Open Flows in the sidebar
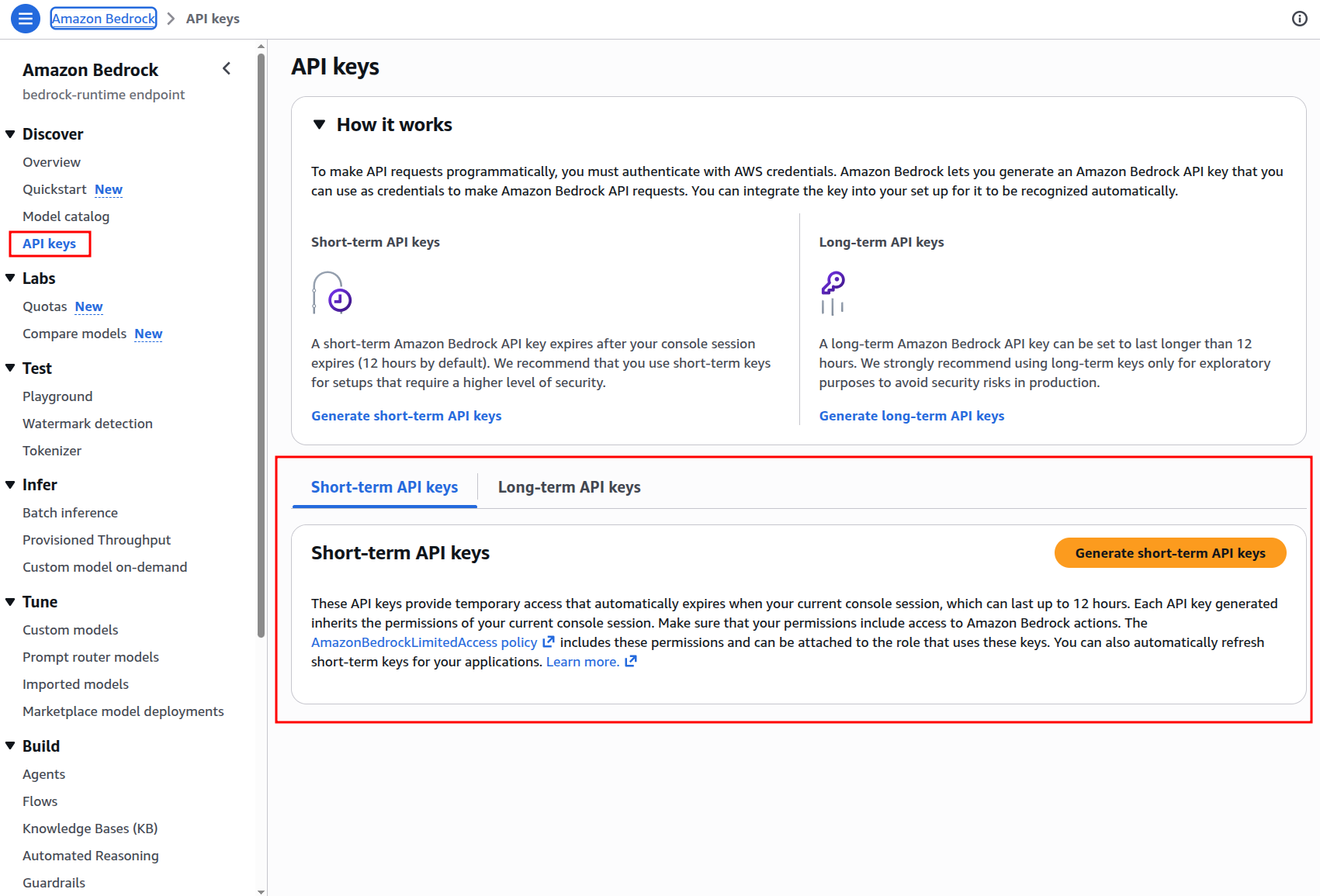The image size is (1320, 896). [x=40, y=801]
